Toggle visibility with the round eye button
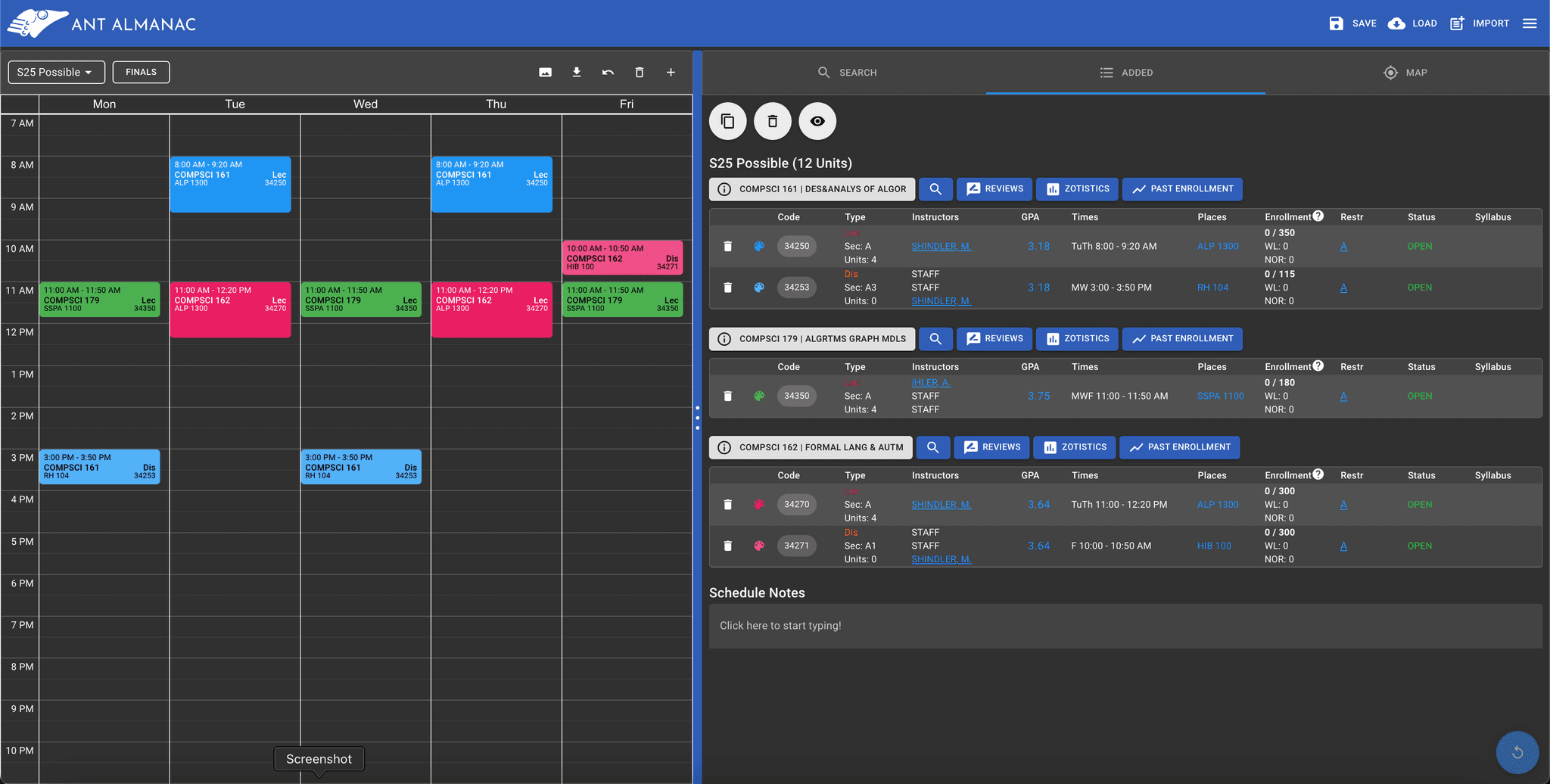Viewport: 1550px width, 784px height. click(x=817, y=121)
